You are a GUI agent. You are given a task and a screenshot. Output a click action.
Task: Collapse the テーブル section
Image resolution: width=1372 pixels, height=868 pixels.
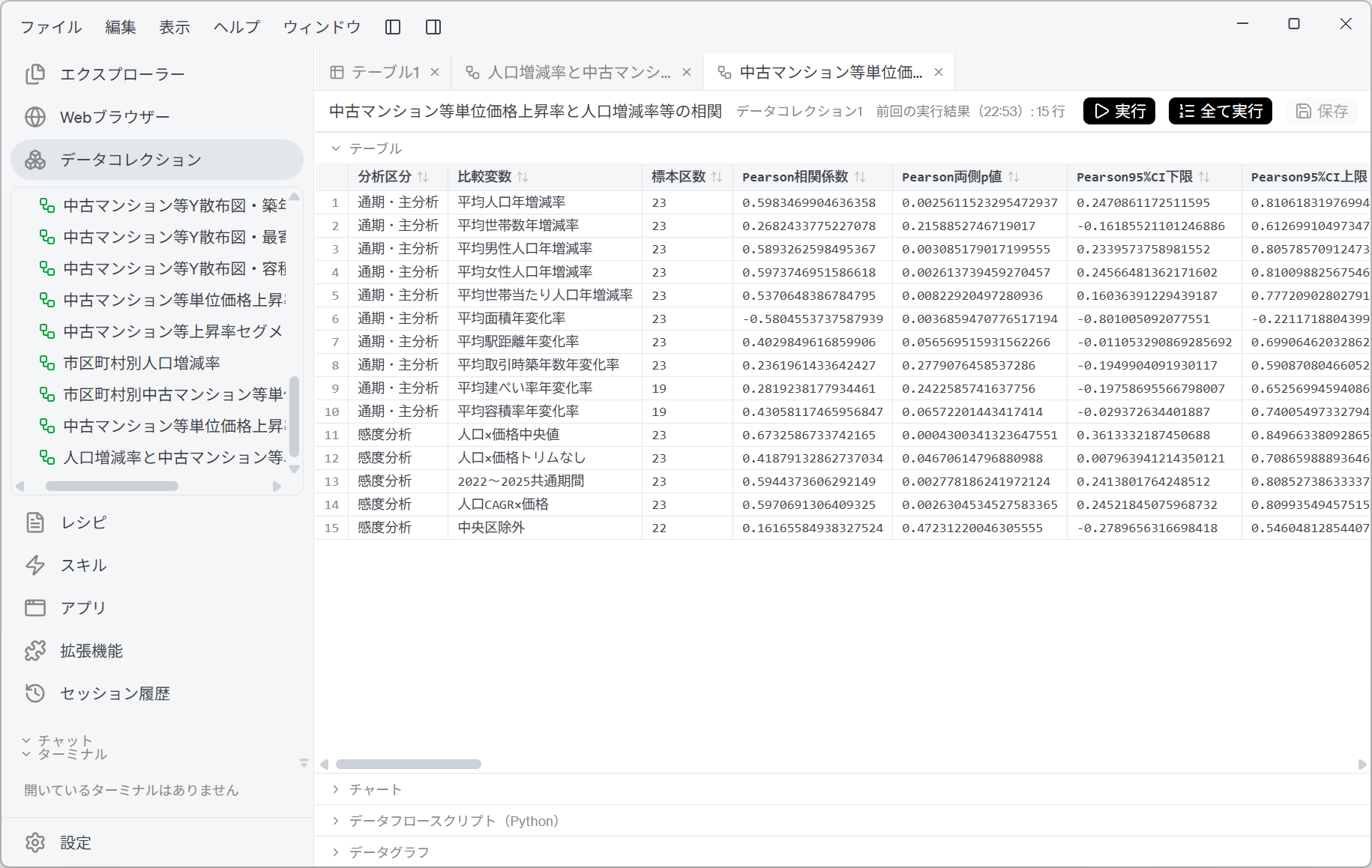pos(336,148)
